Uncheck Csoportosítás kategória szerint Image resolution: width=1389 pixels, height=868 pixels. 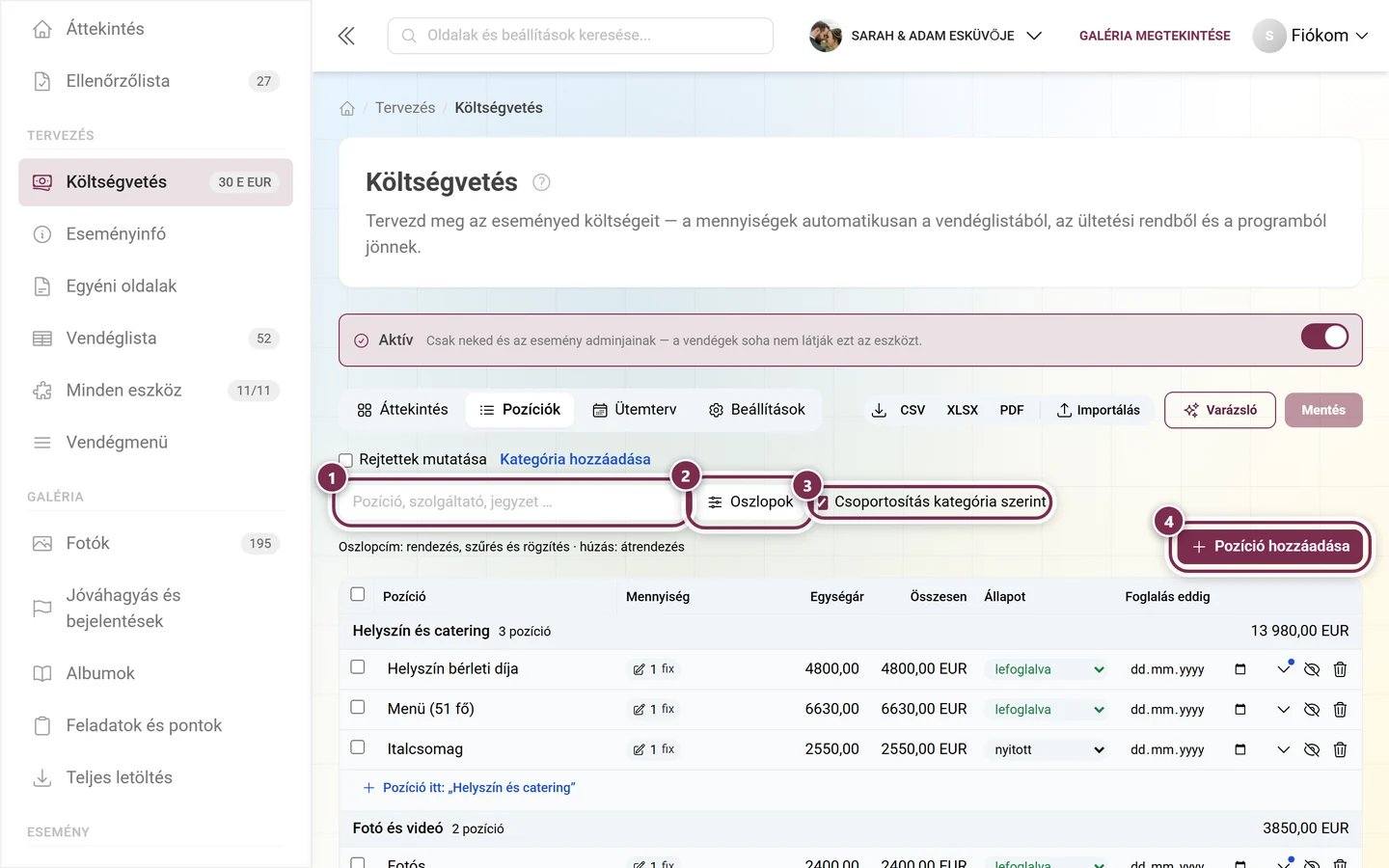pos(823,502)
